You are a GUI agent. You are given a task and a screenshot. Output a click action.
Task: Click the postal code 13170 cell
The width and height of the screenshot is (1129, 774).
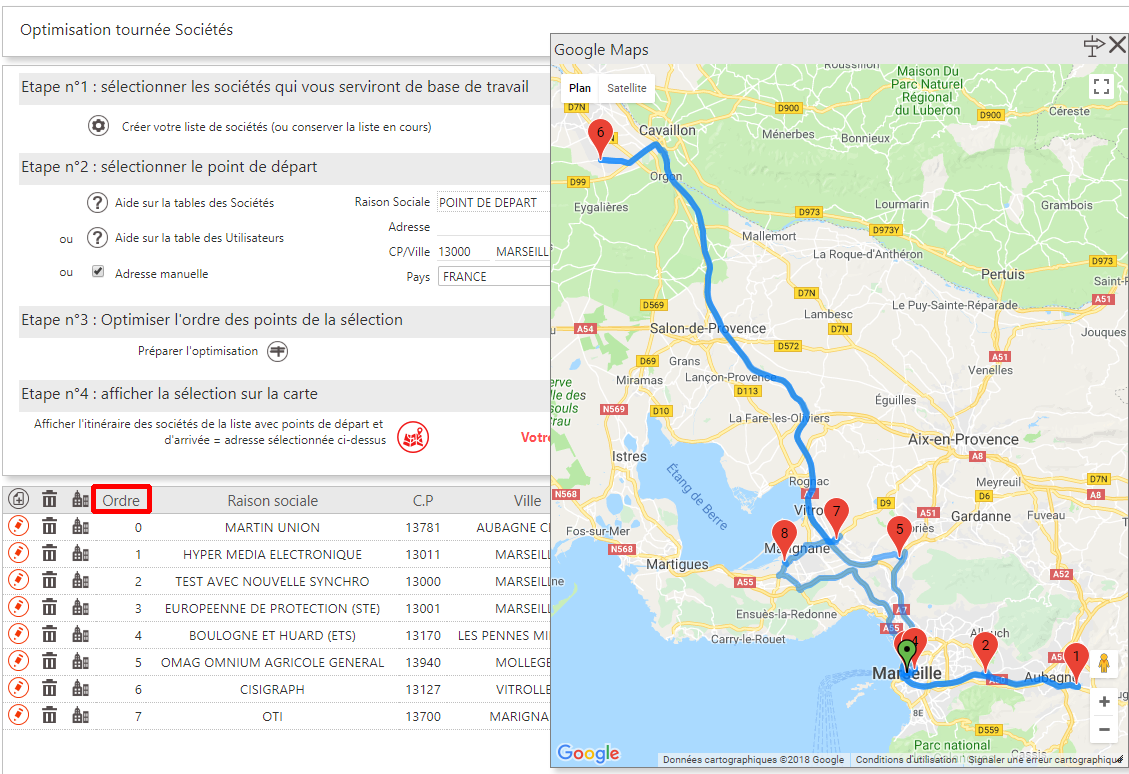coord(423,635)
